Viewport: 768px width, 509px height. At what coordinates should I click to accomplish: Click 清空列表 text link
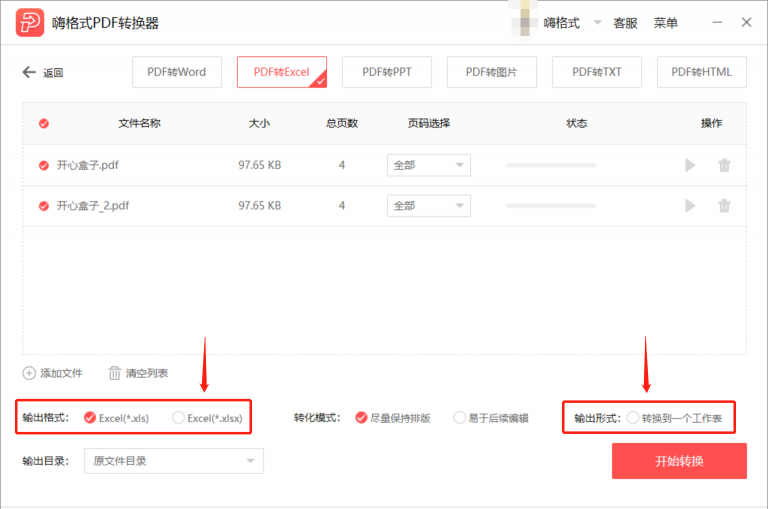(x=147, y=373)
